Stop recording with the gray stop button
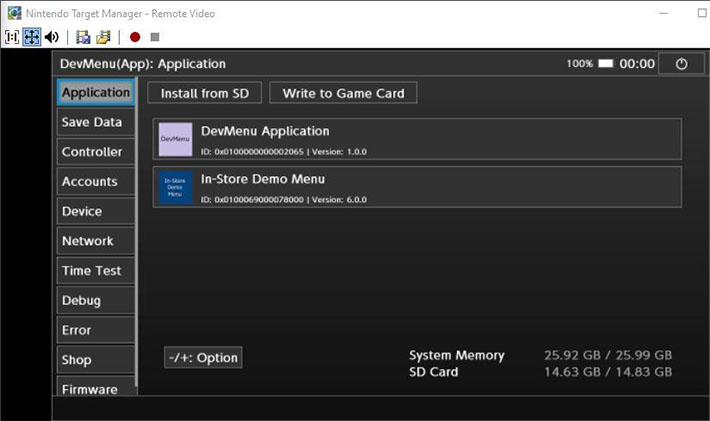Screen dimensions: 710x421 coord(155,37)
